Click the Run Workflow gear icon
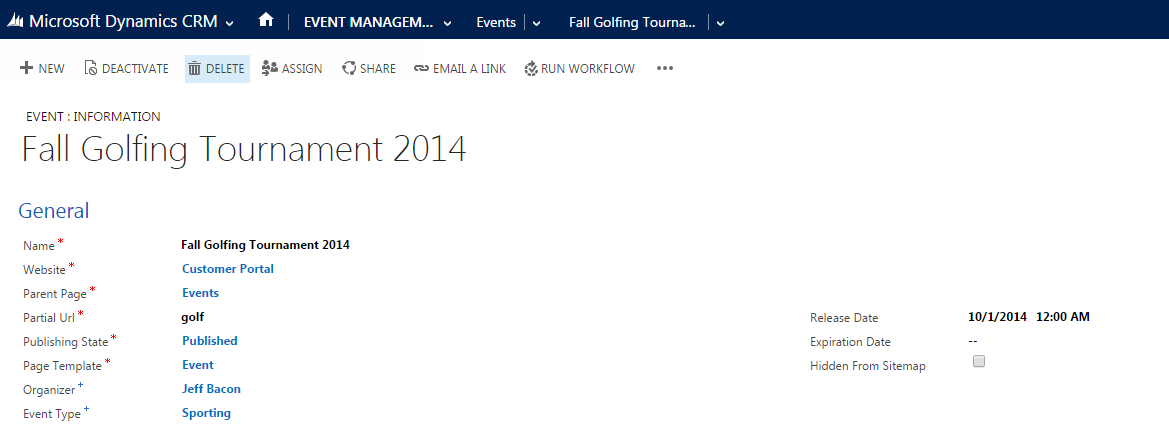Screen dimensions: 1169x437 531,69
